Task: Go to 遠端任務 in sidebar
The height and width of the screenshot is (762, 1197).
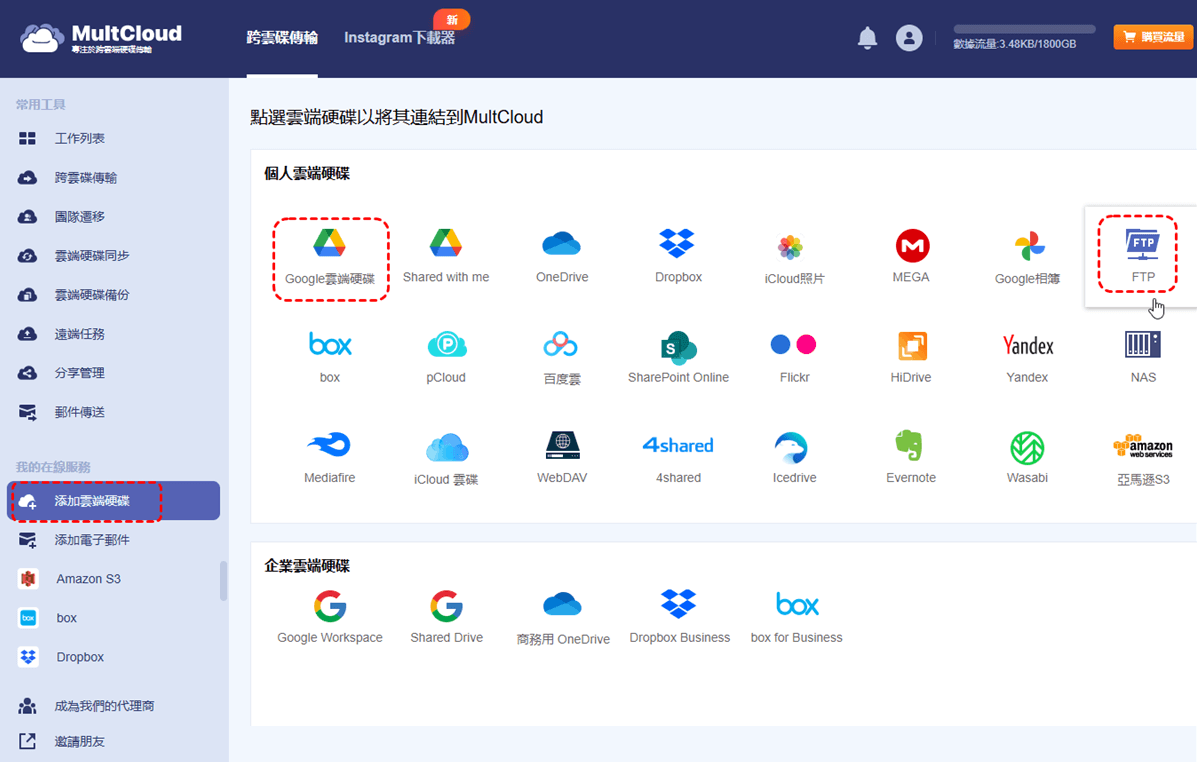Action: tap(79, 334)
